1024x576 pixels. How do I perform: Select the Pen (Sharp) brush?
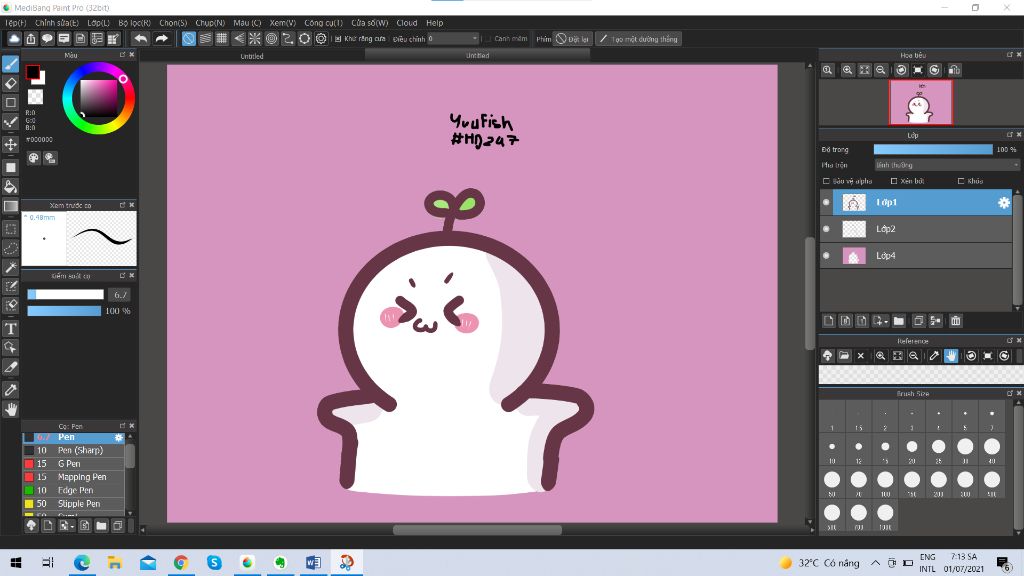click(73, 451)
